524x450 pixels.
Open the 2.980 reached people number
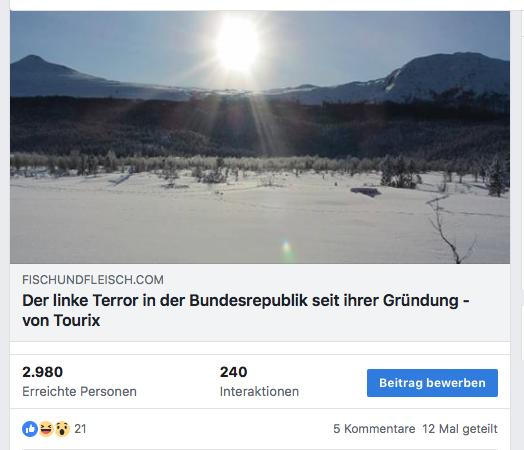click(x=42, y=372)
